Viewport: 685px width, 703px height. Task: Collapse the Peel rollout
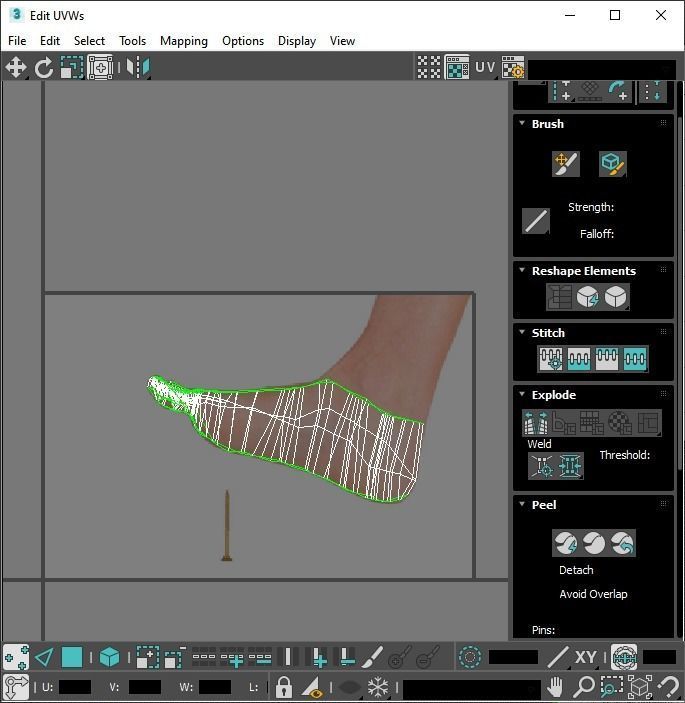click(x=522, y=504)
